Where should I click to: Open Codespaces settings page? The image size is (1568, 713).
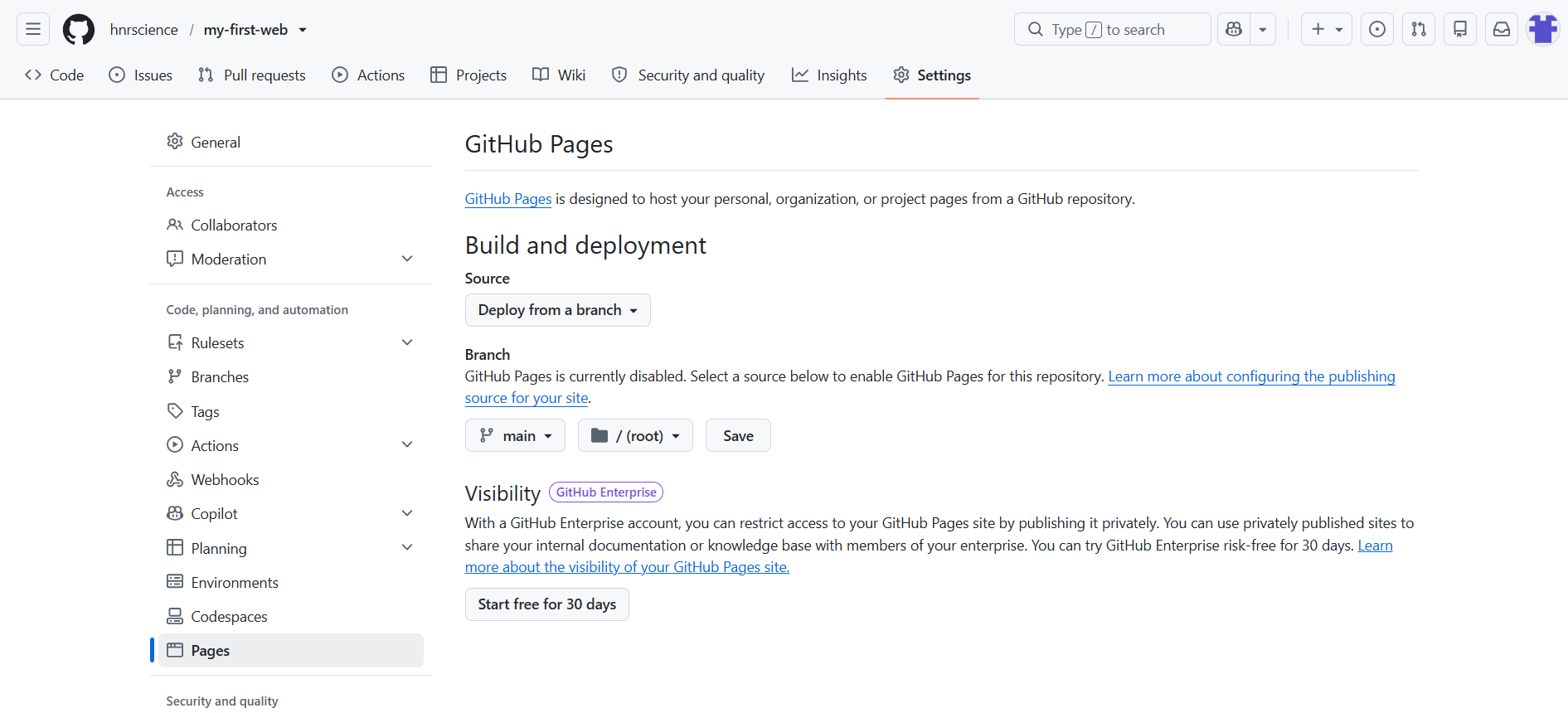click(x=291, y=616)
